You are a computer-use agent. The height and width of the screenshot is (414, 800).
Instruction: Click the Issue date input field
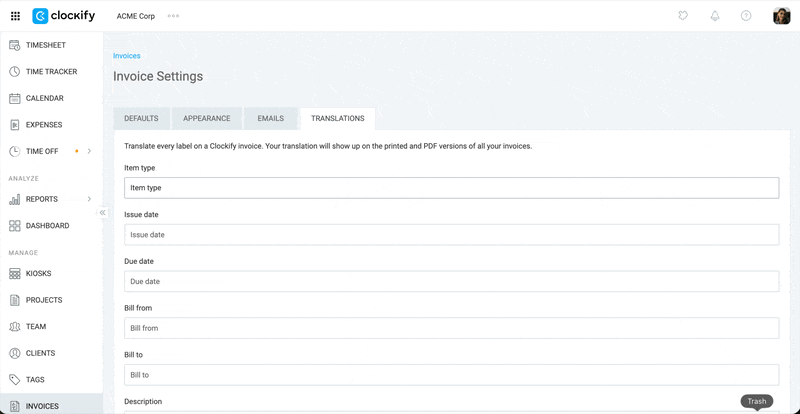(451, 234)
